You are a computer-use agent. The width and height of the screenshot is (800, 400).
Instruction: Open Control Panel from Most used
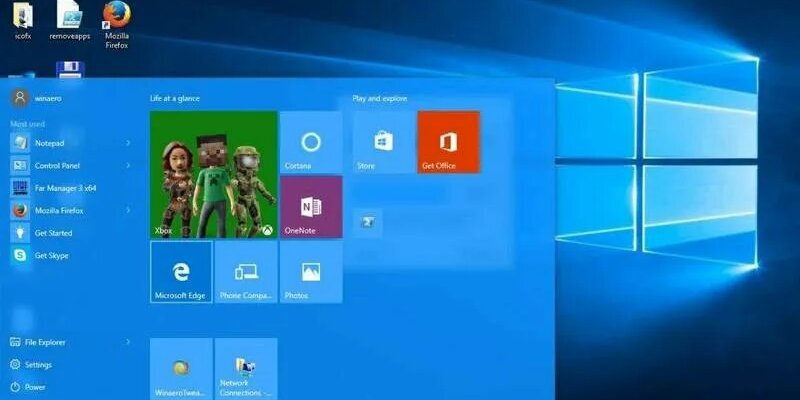(71, 166)
